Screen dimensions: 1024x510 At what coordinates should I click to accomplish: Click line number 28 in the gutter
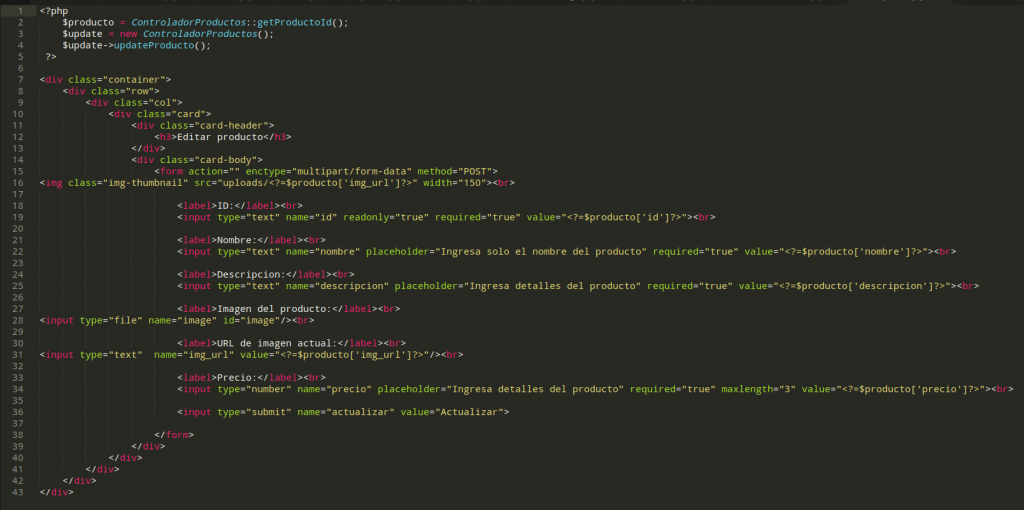coord(16,320)
